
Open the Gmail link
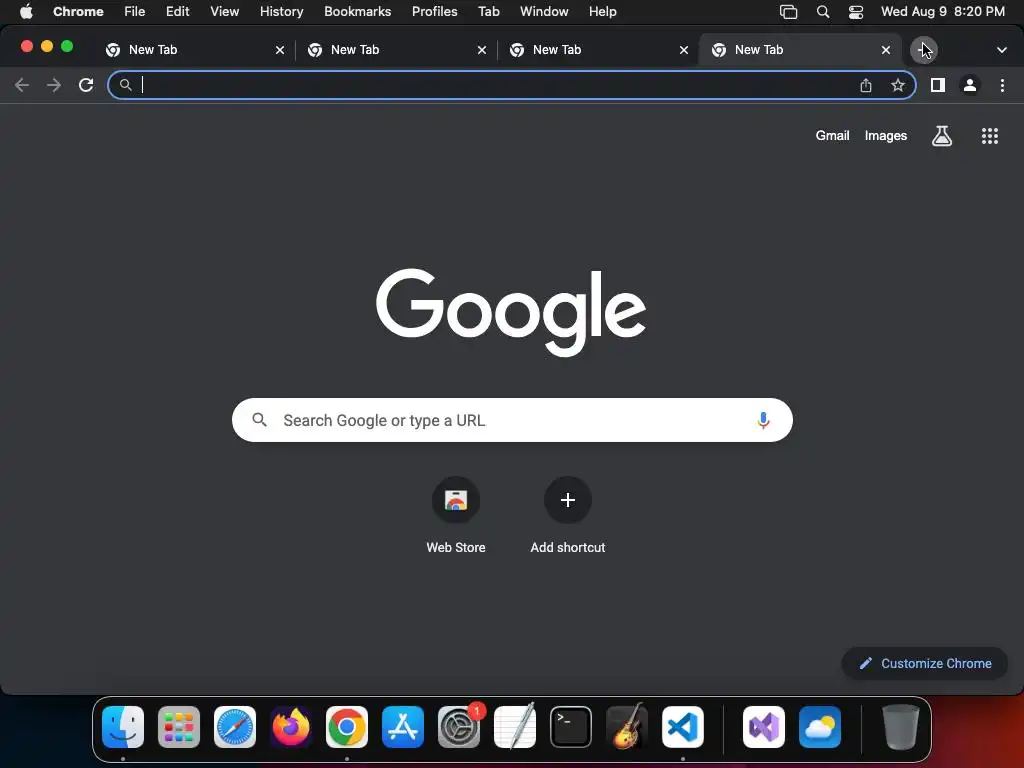pyautogui.click(x=832, y=136)
